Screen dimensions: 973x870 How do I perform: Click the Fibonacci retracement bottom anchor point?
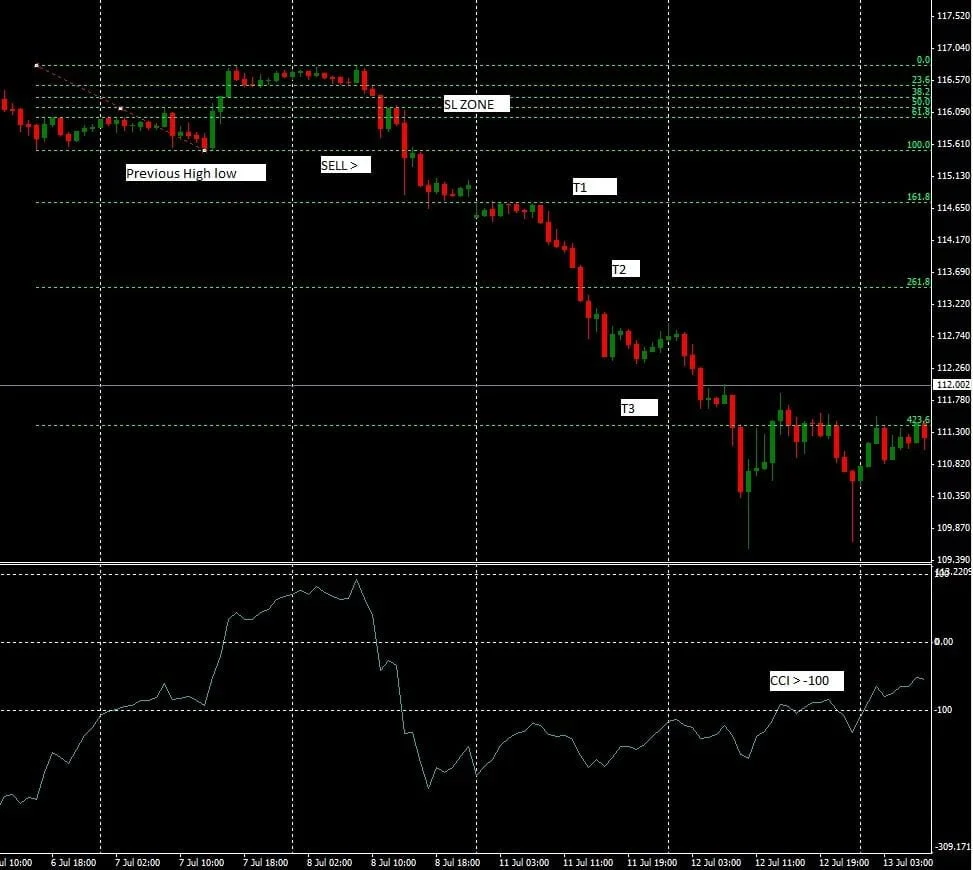point(205,150)
